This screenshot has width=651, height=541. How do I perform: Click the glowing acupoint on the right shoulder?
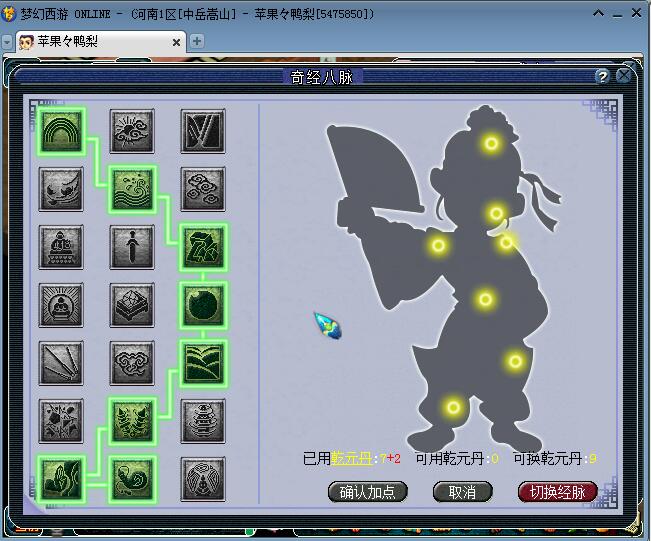coord(506,242)
